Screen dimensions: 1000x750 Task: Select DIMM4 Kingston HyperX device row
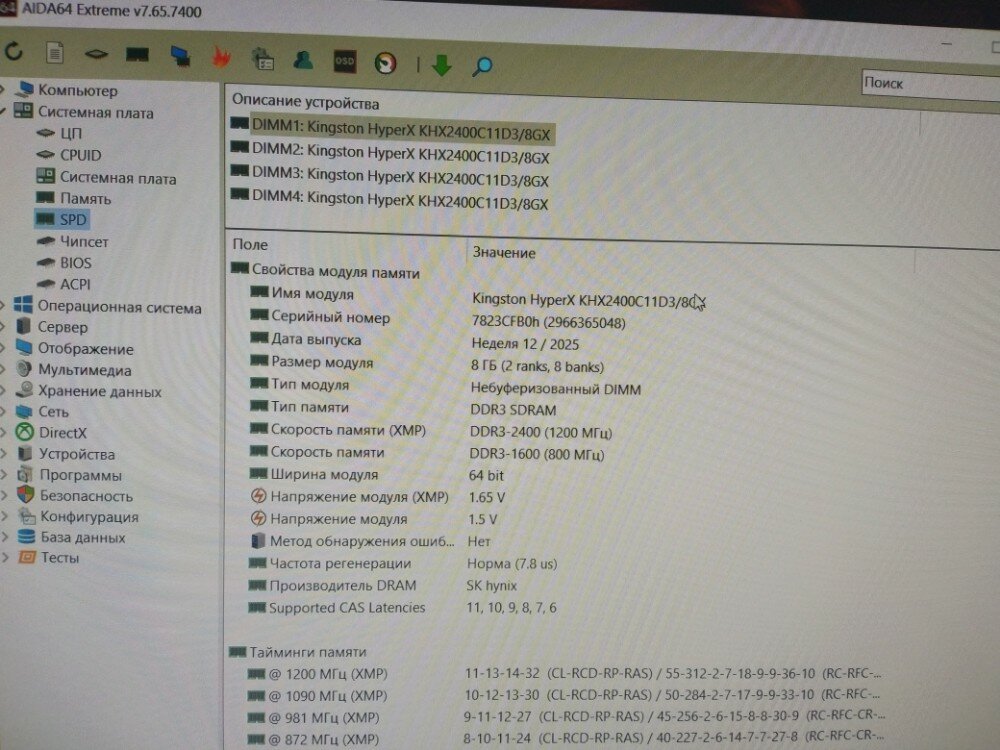pos(390,200)
